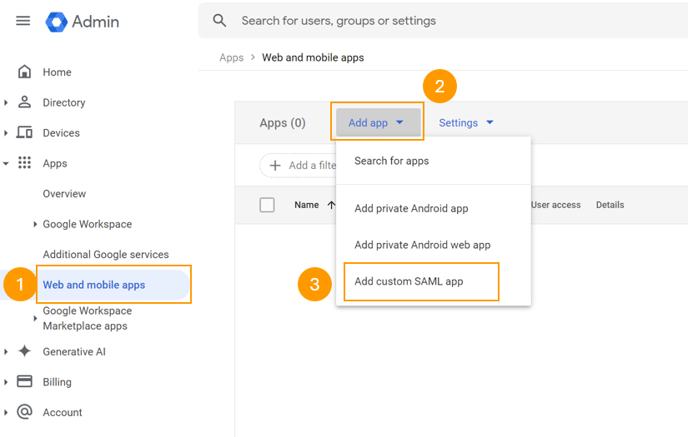Collapse the Apps section arrow
The height and width of the screenshot is (437, 688).
coord(7,163)
